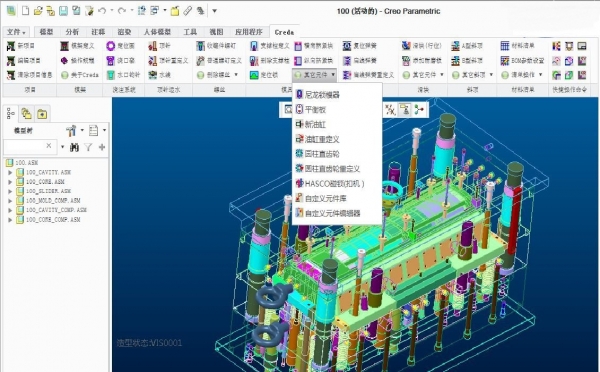
Task: Click 顶针 in the Creda ribbon
Action: pyautogui.click(x=160, y=46)
